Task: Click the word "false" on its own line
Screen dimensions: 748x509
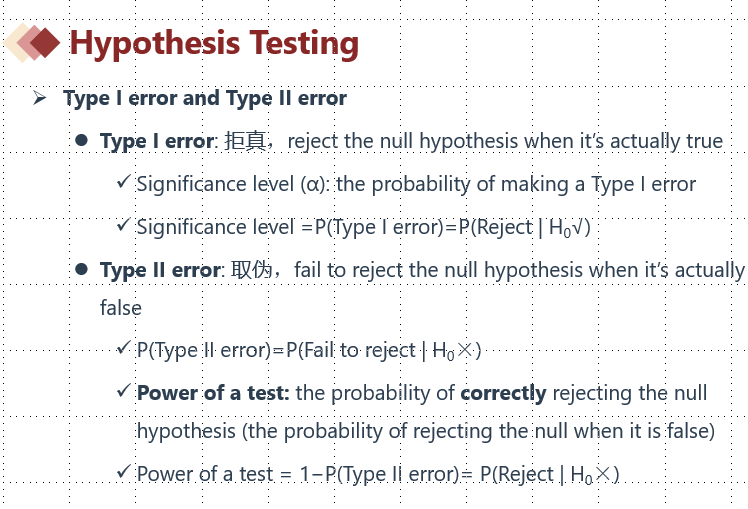Action: click(x=121, y=308)
